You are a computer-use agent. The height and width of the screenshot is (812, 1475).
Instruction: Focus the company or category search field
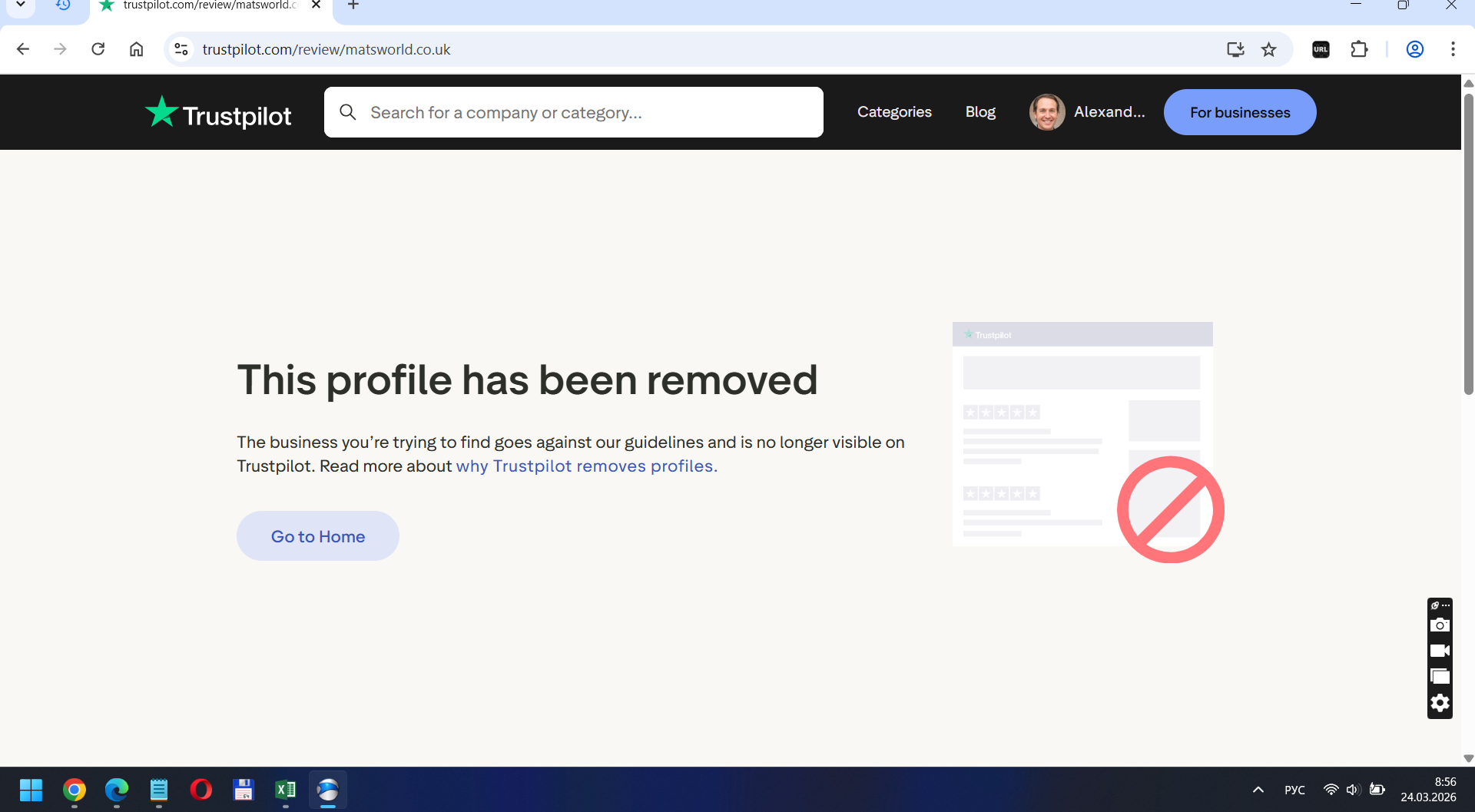(574, 112)
